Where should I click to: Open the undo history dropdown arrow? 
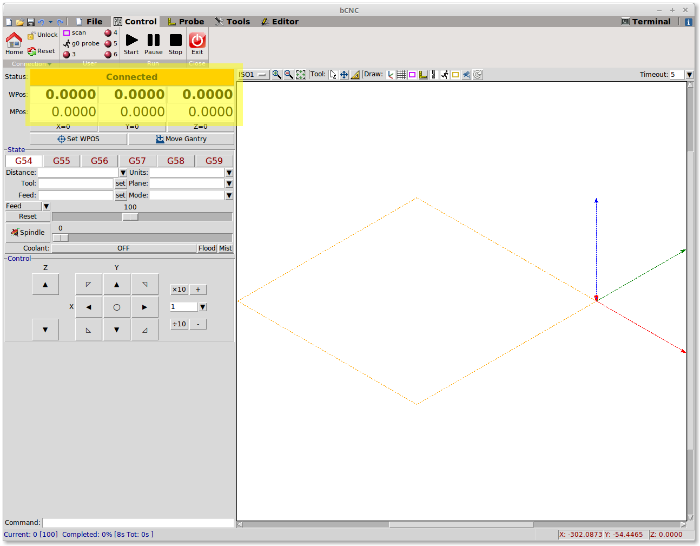click(50, 22)
